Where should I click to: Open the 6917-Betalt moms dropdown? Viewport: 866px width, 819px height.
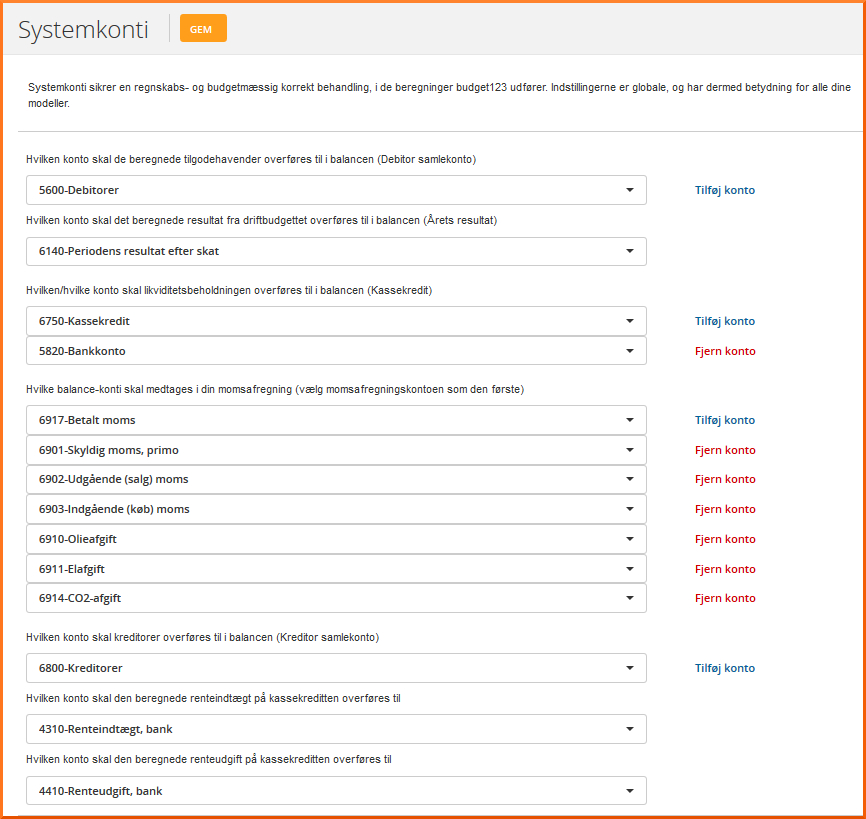click(x=336, y=420)
